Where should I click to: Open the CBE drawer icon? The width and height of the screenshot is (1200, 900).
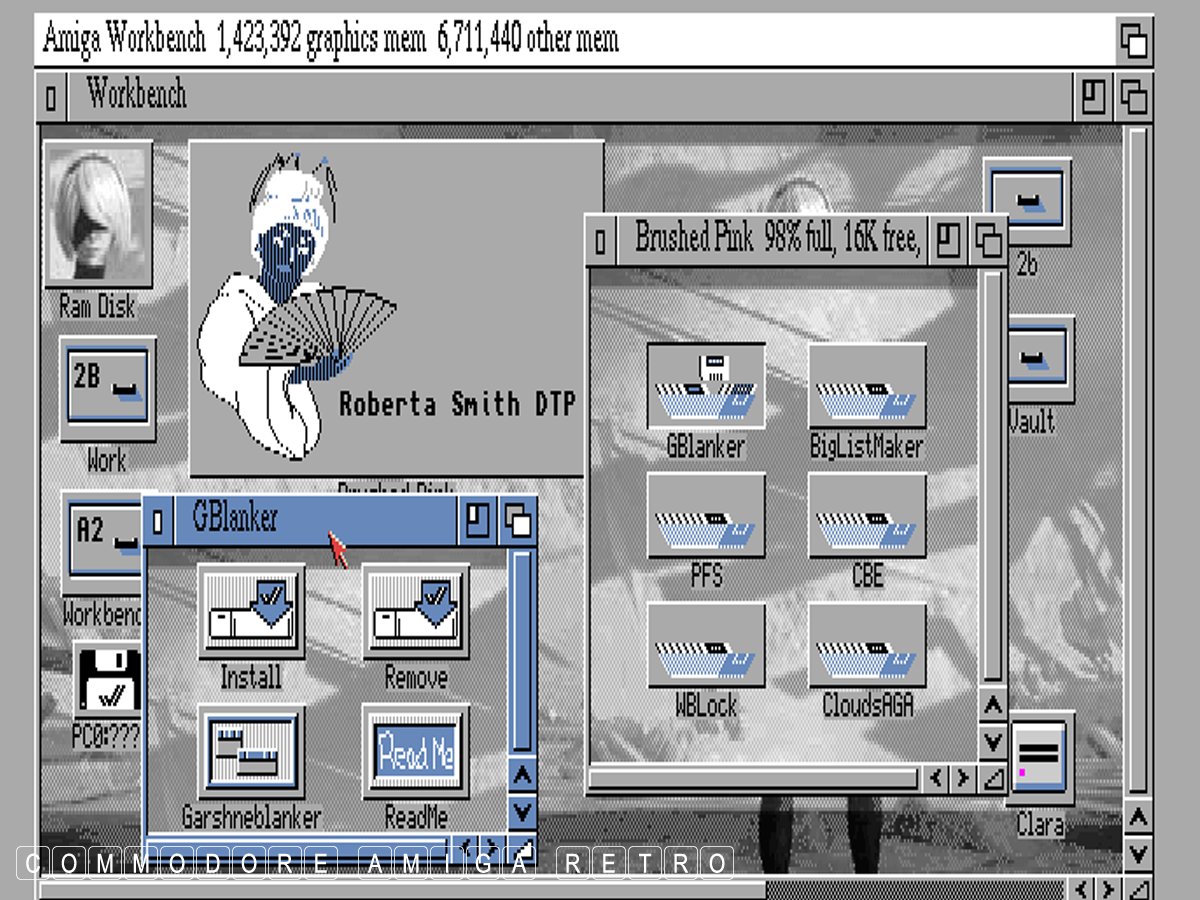click(x=866, y=517)
